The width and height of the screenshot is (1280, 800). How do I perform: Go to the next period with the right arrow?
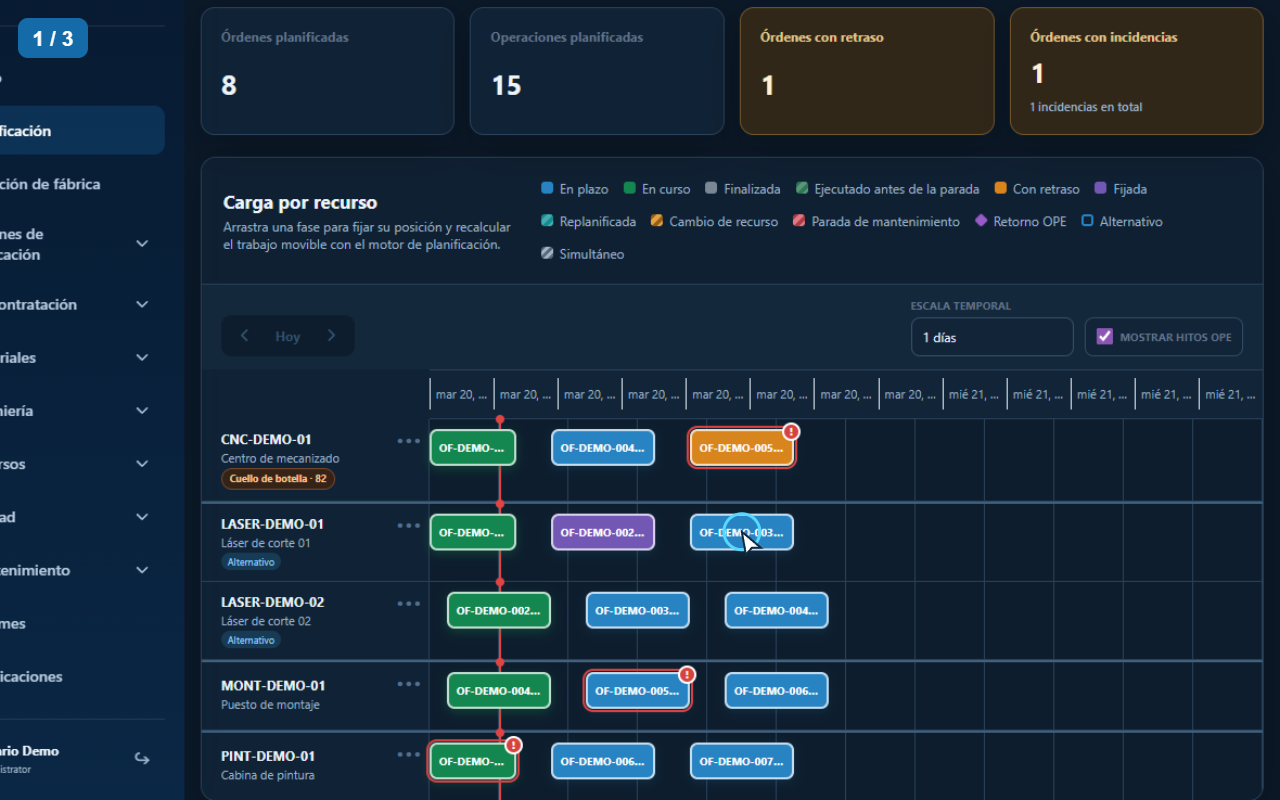[332, 336]
